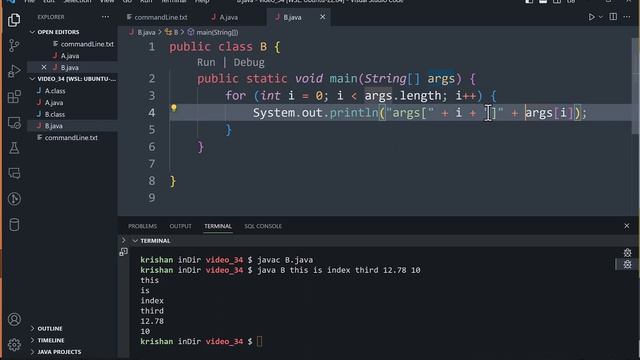Select the Terminal panel tab

tap(218, 226)
